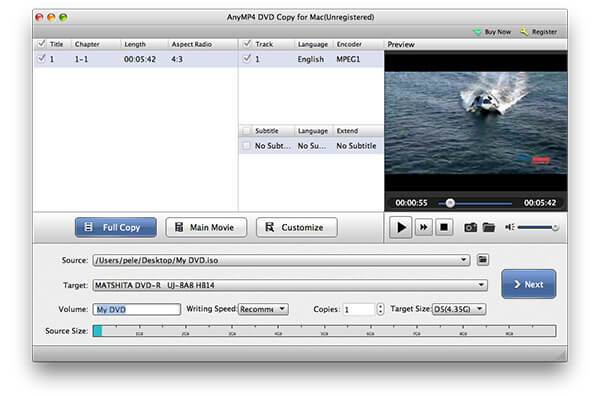
Task: Click the Preview panel label
Action: [401, 44]
